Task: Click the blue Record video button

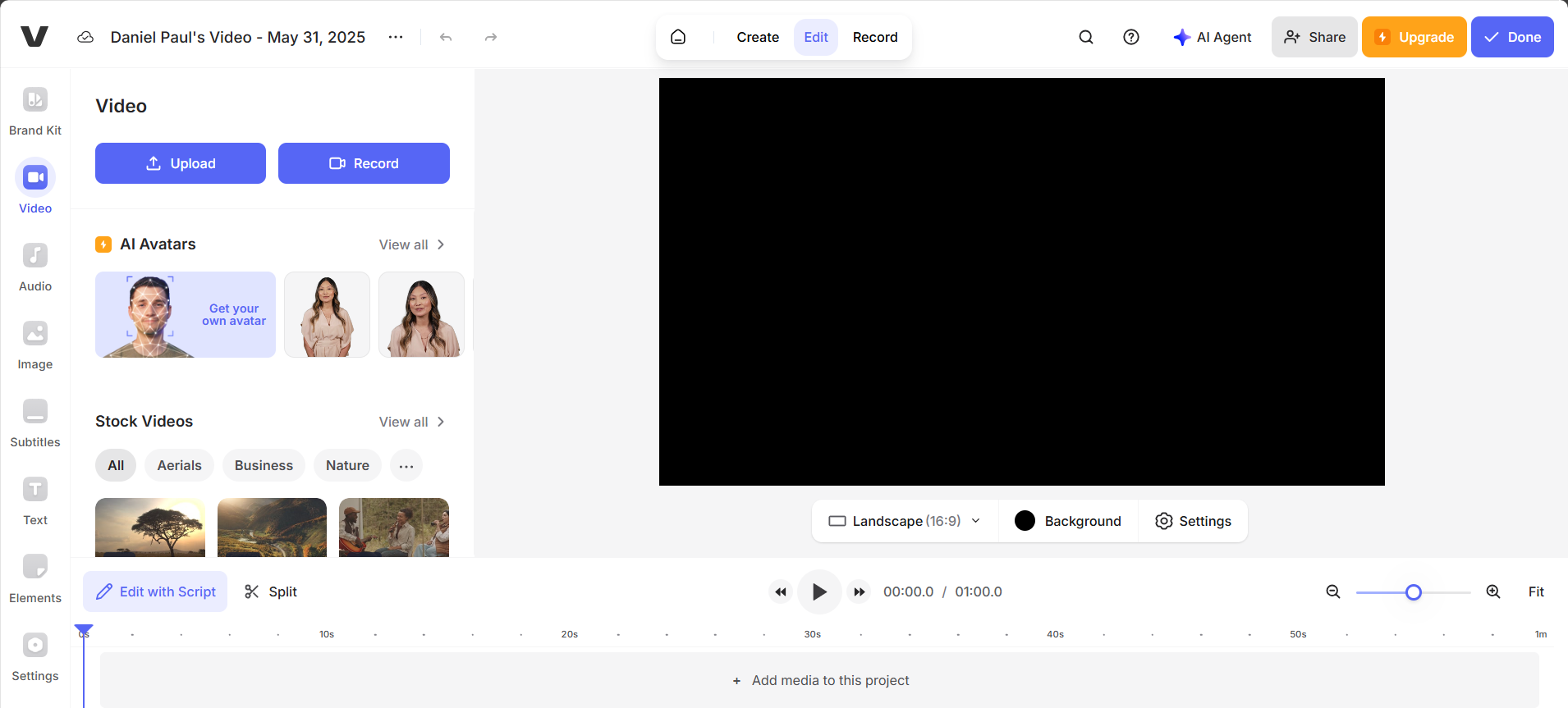Action: pyautogui.click(x=364, y=163)
